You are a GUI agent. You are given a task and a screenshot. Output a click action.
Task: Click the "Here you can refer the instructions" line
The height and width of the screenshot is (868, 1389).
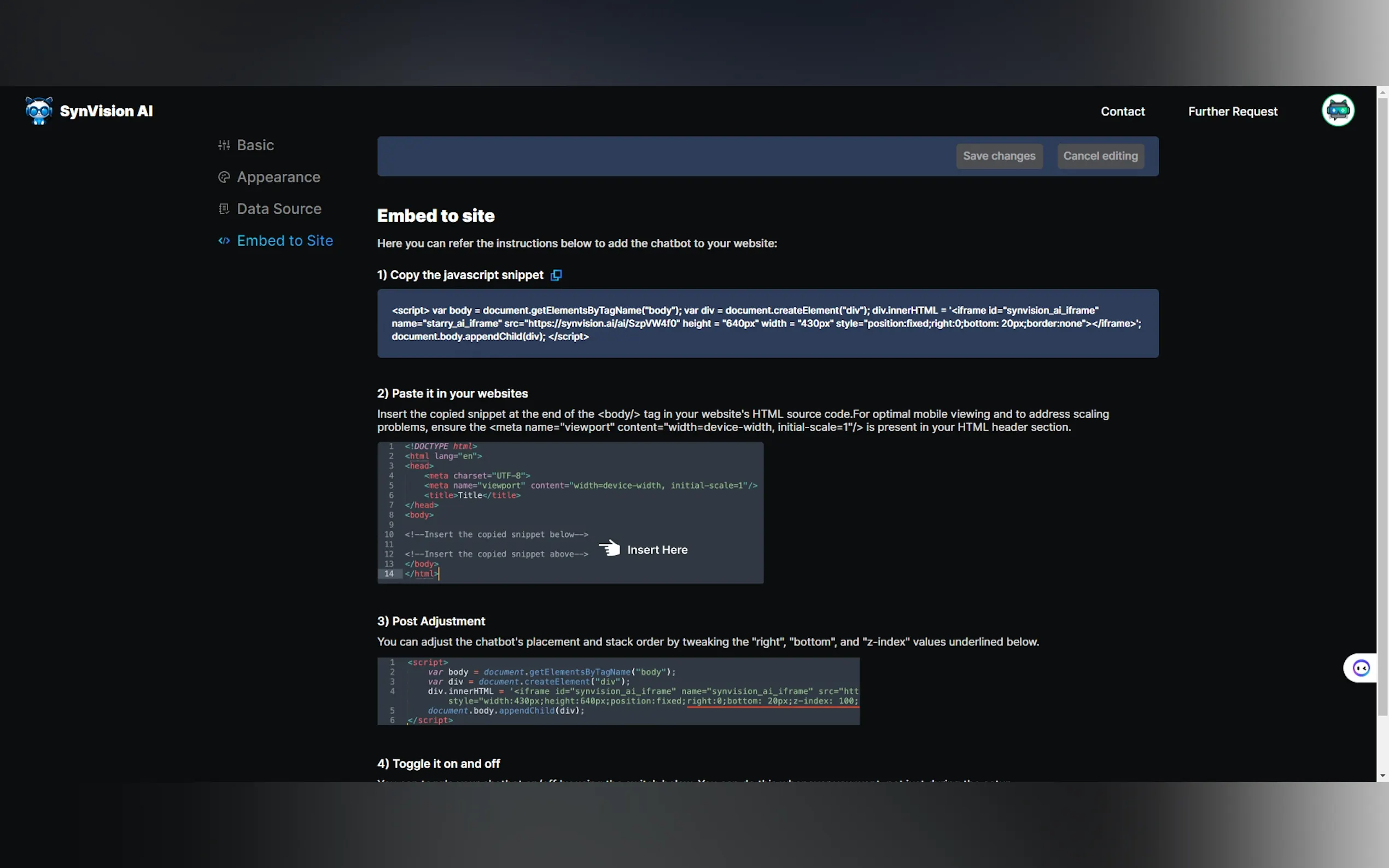click(577, 243)
